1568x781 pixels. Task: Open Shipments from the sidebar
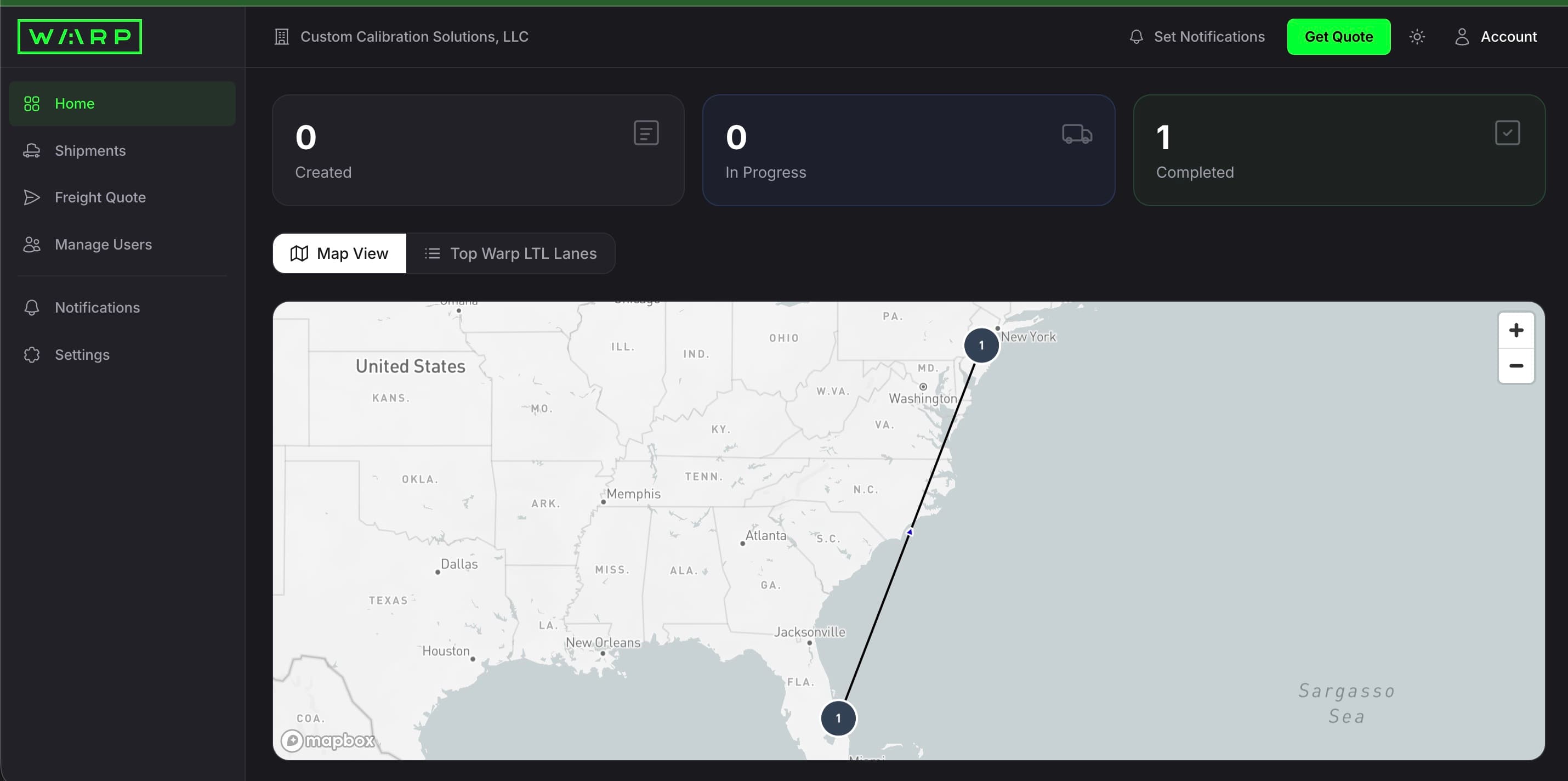89,150
